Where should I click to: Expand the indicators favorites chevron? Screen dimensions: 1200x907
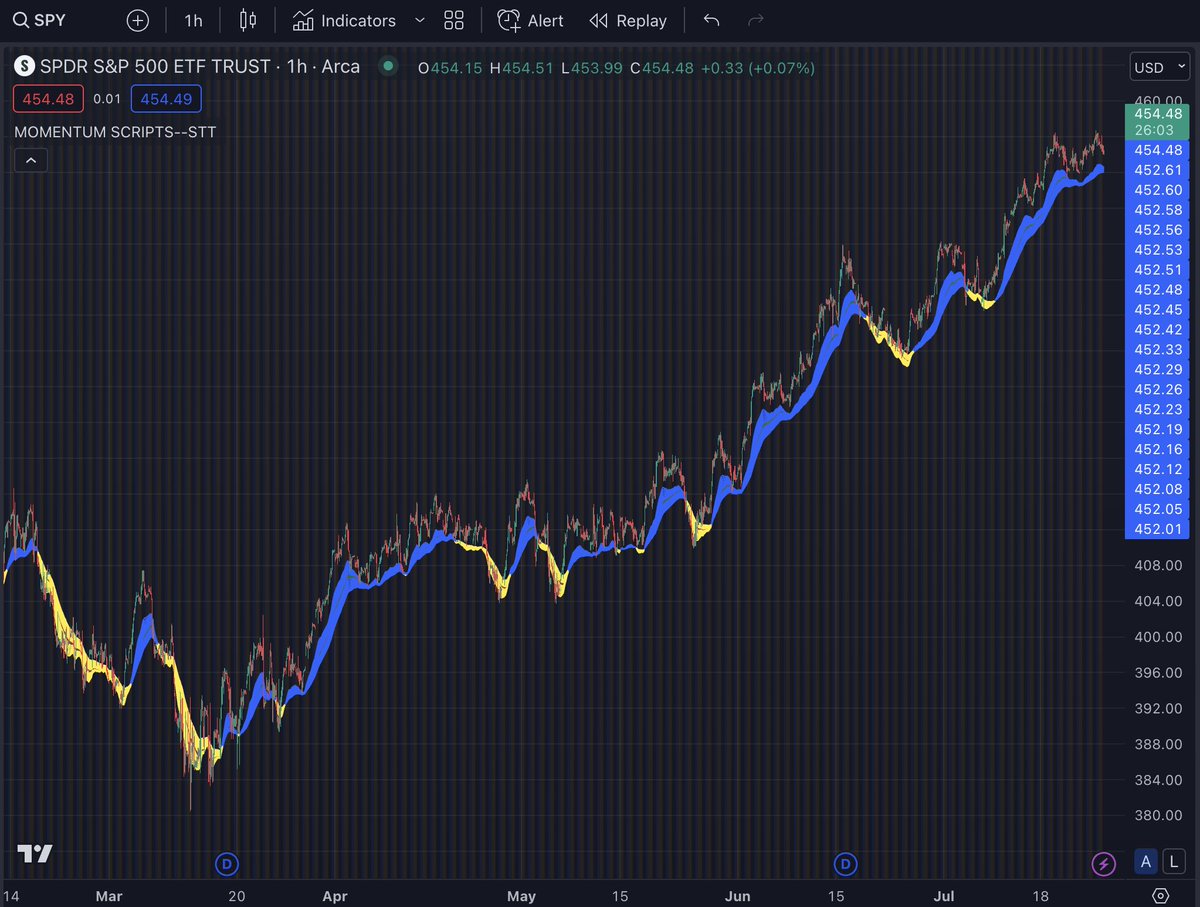pos(419,20)
